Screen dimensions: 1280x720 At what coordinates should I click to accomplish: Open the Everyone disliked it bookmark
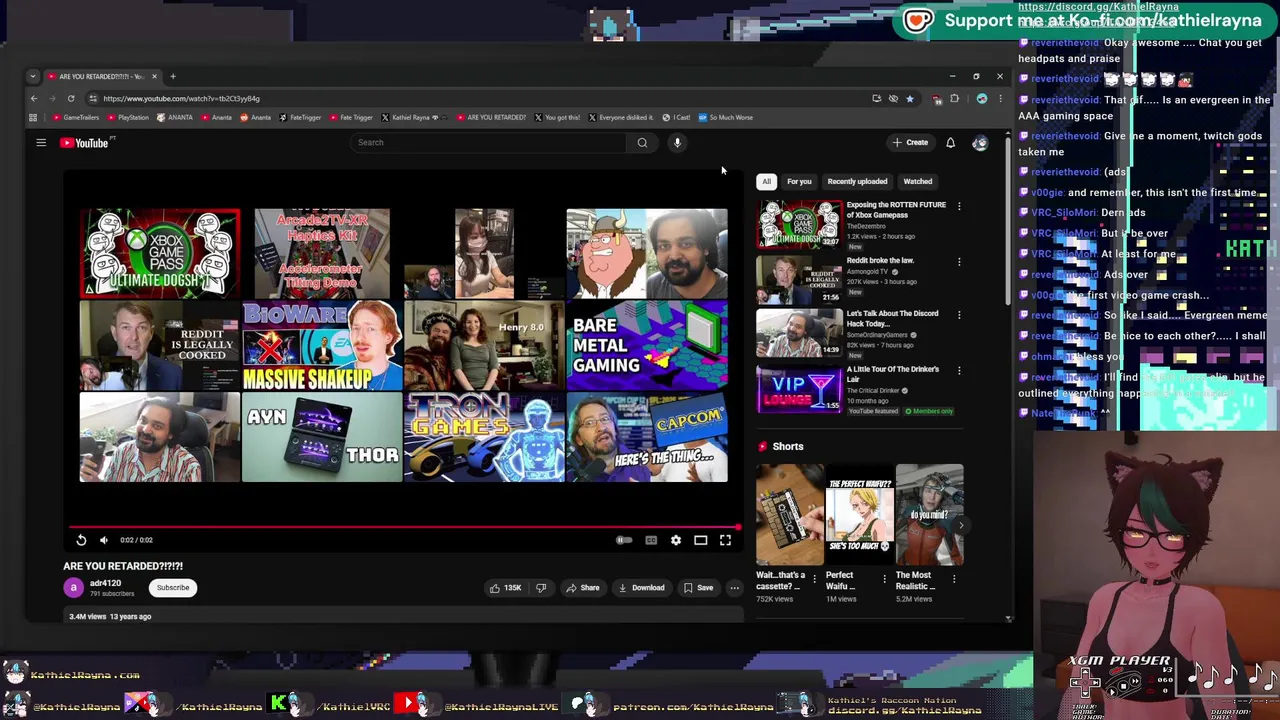coord(621,117)
